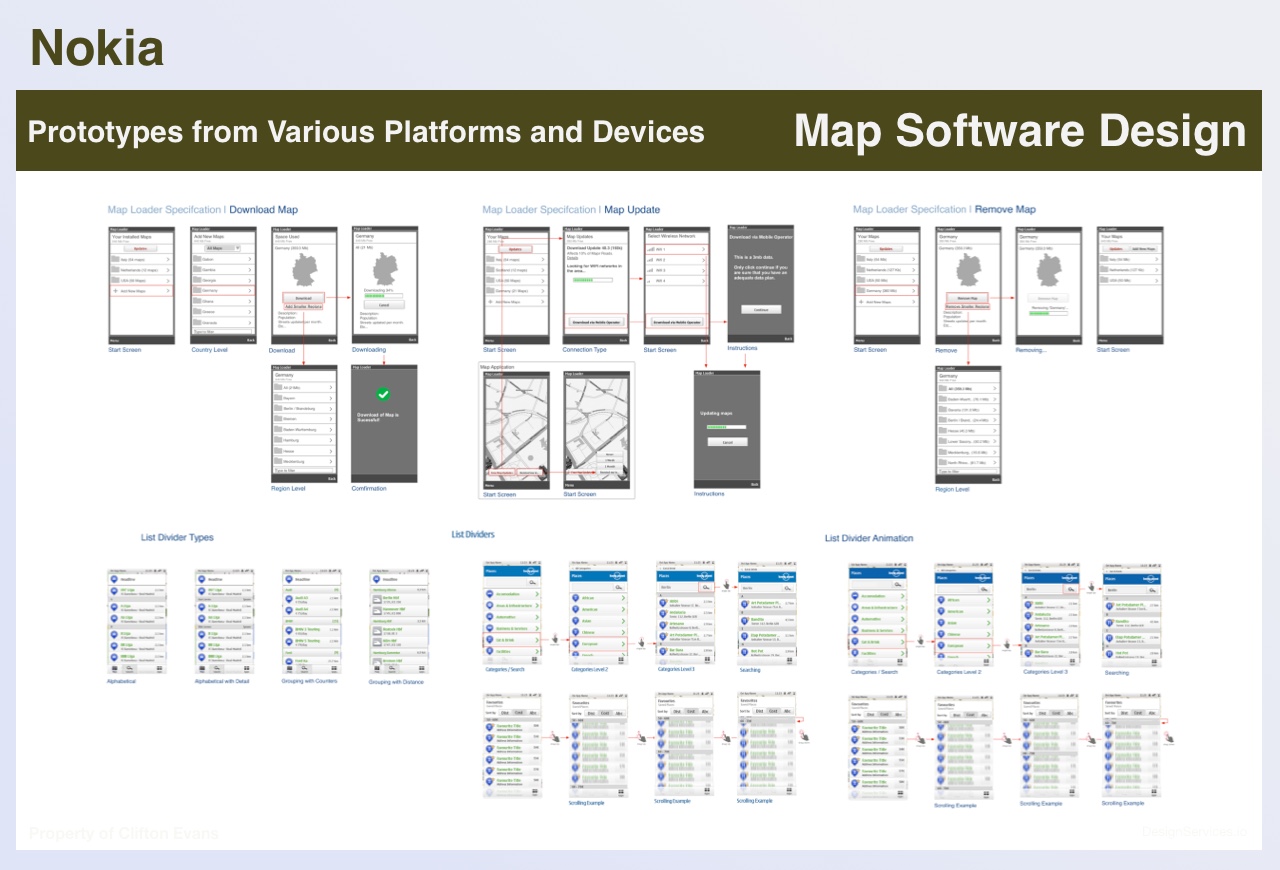Click the search key icon in Categories Level 3
Screen dimensions: 1280x870
(707, 587)
